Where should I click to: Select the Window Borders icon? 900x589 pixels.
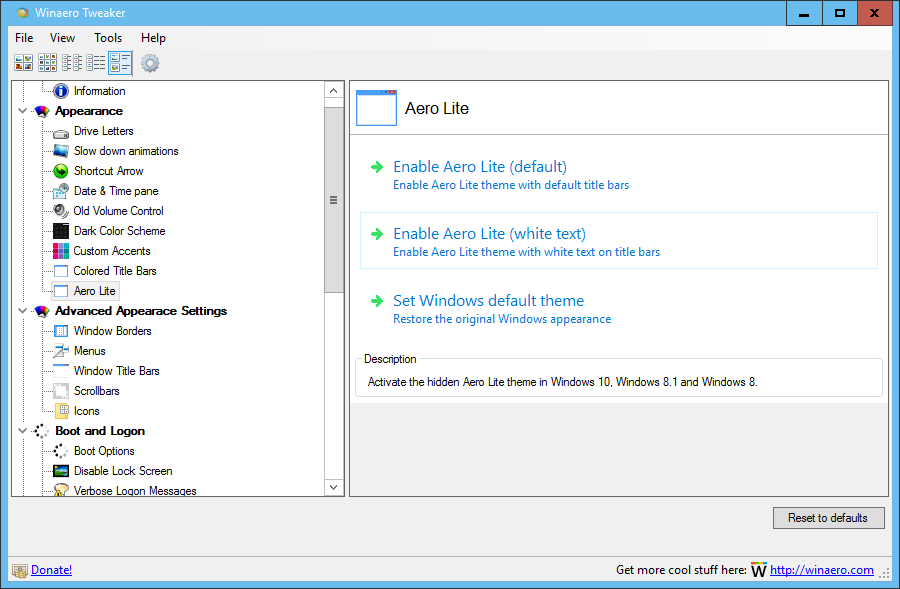click(x=61, y=331)
